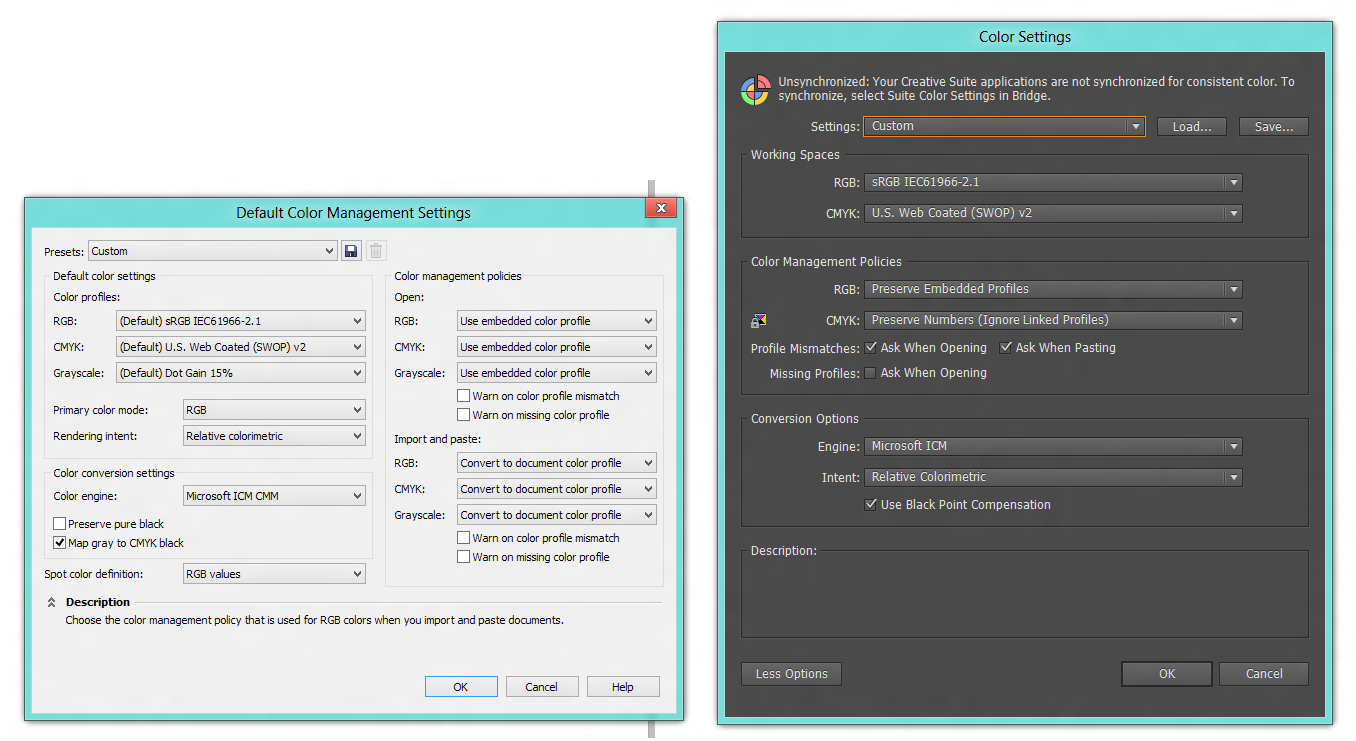This screenshot has height=741, width=1356.
Task: Open the Open RGB policy dropdown
Action: click(557, 321)
